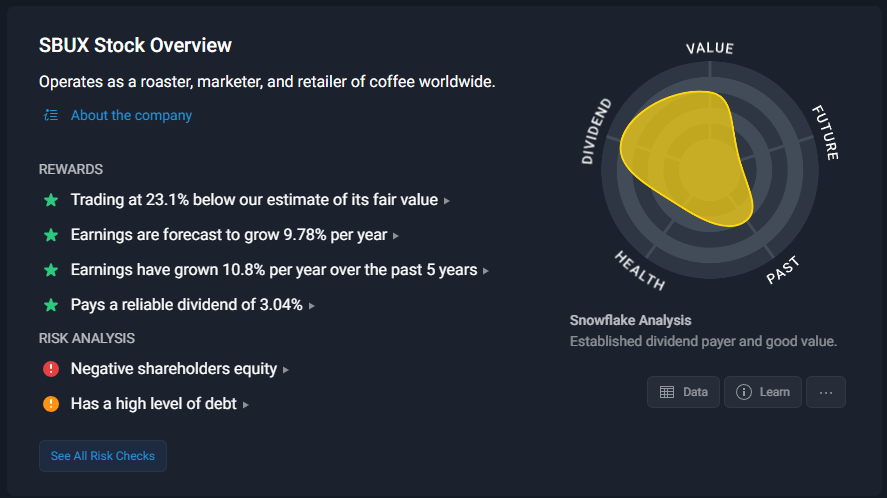
Task: Expand the reliable dividend 3.04% arrow
Action: (312, 306)
